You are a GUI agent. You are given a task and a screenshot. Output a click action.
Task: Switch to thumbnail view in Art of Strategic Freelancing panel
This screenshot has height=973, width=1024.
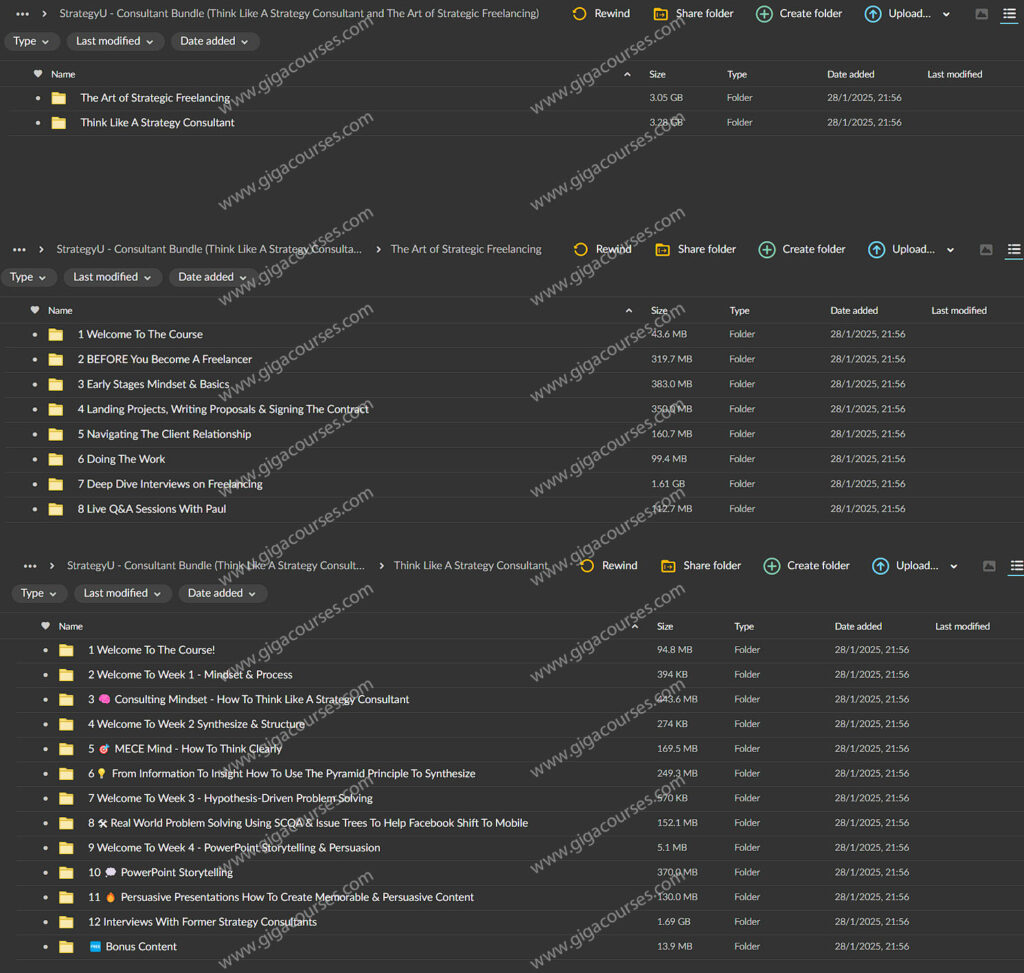(986, 249)
